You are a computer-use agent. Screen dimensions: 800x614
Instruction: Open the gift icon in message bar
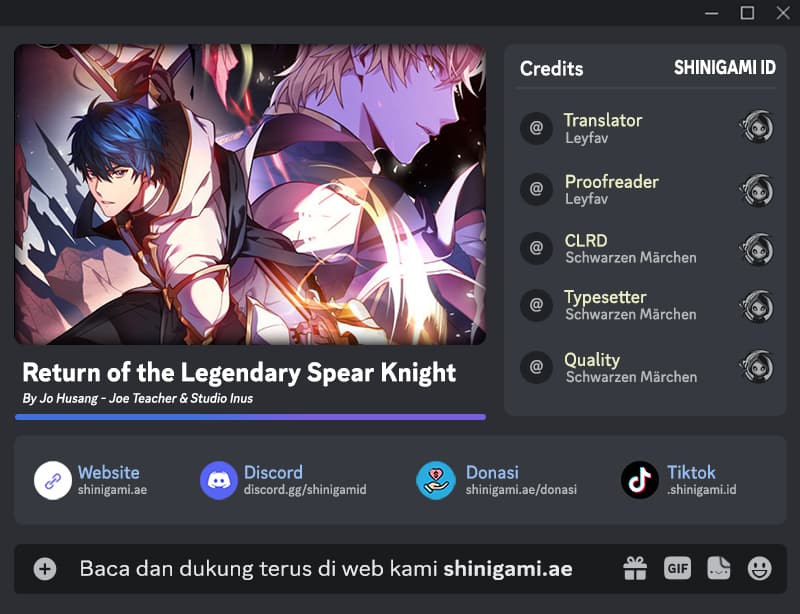[635, 569]
